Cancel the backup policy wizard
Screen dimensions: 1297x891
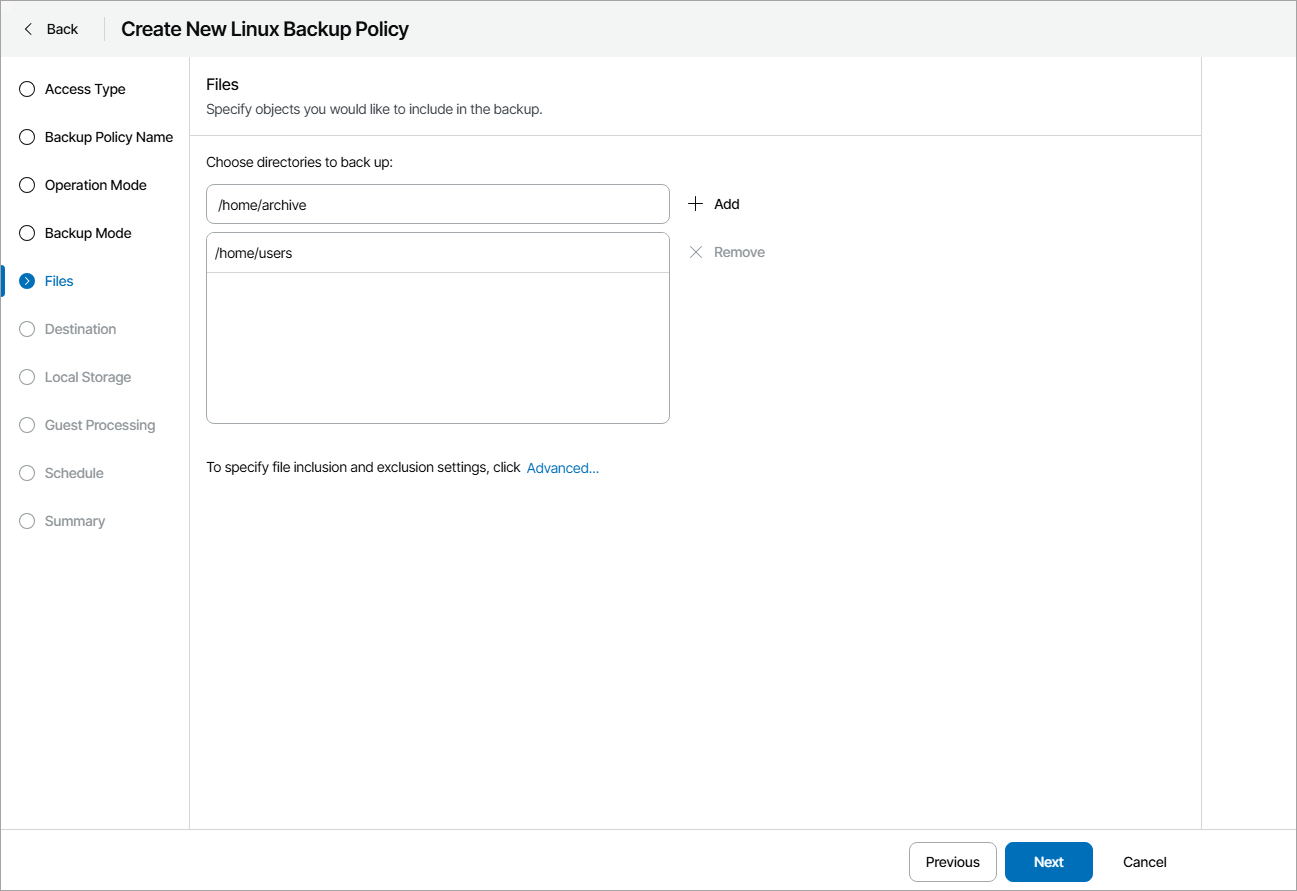point(1144,862)
